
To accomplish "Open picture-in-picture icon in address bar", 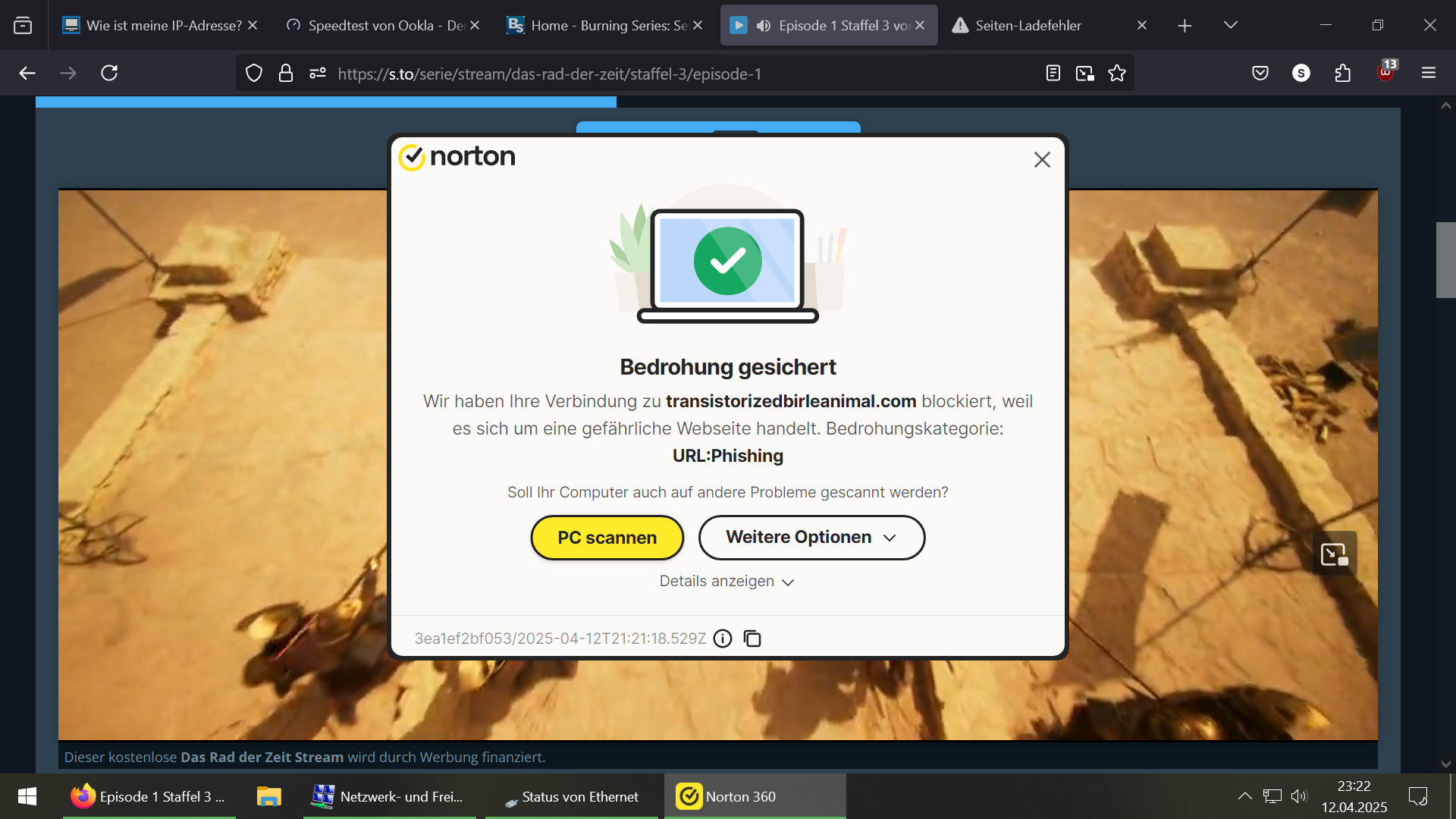I will click(x=1085, y=74).
